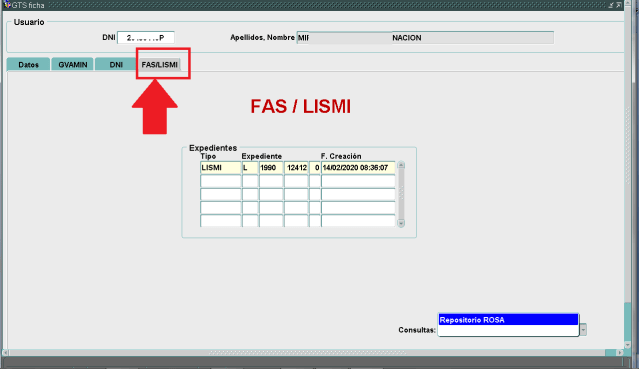Click the horizontal scrollbar left arrow
The image size is (639, 369).
[5, 352]
